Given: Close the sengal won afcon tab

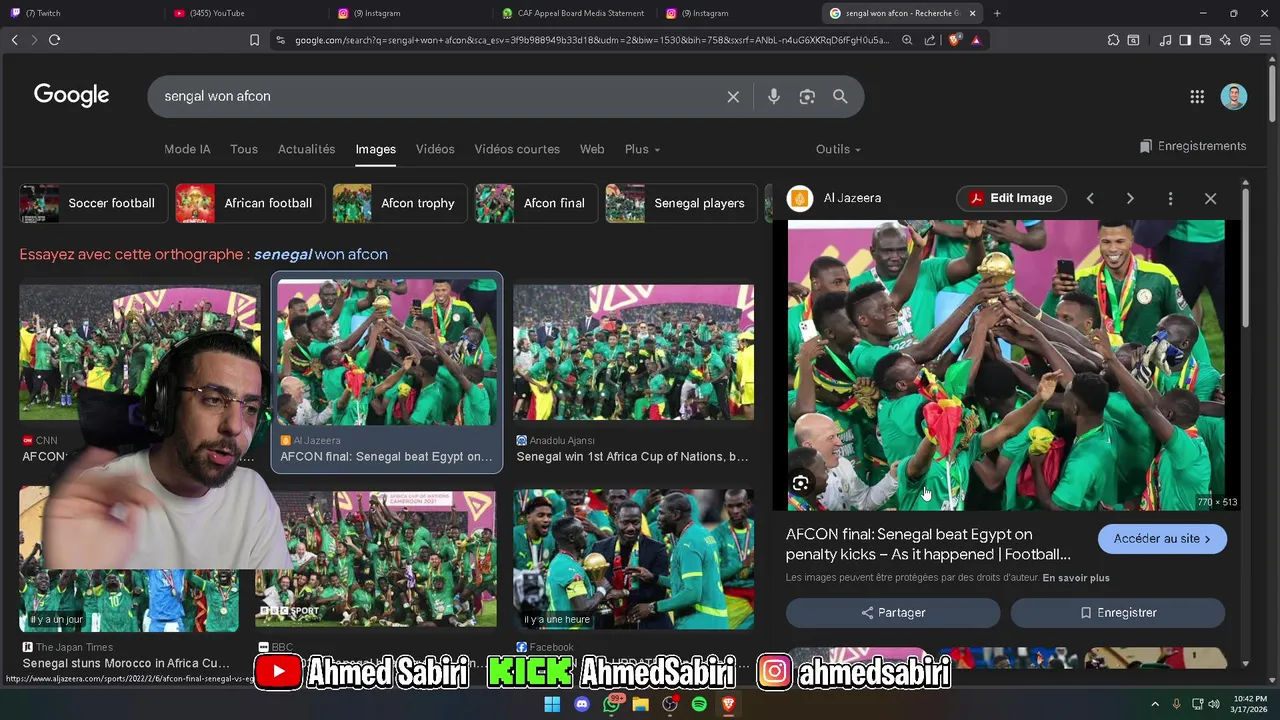Looking at the screenshot, I should (x=972, y=13).
